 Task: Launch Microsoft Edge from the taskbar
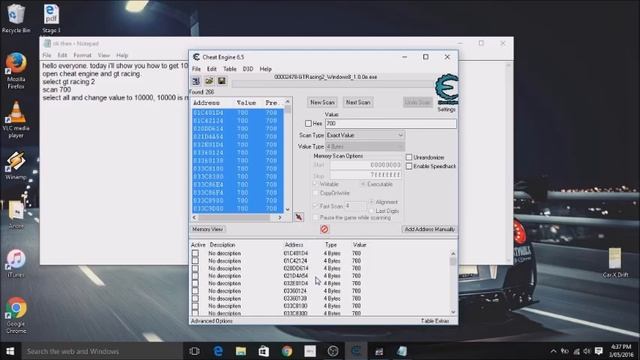pos(218,351)
